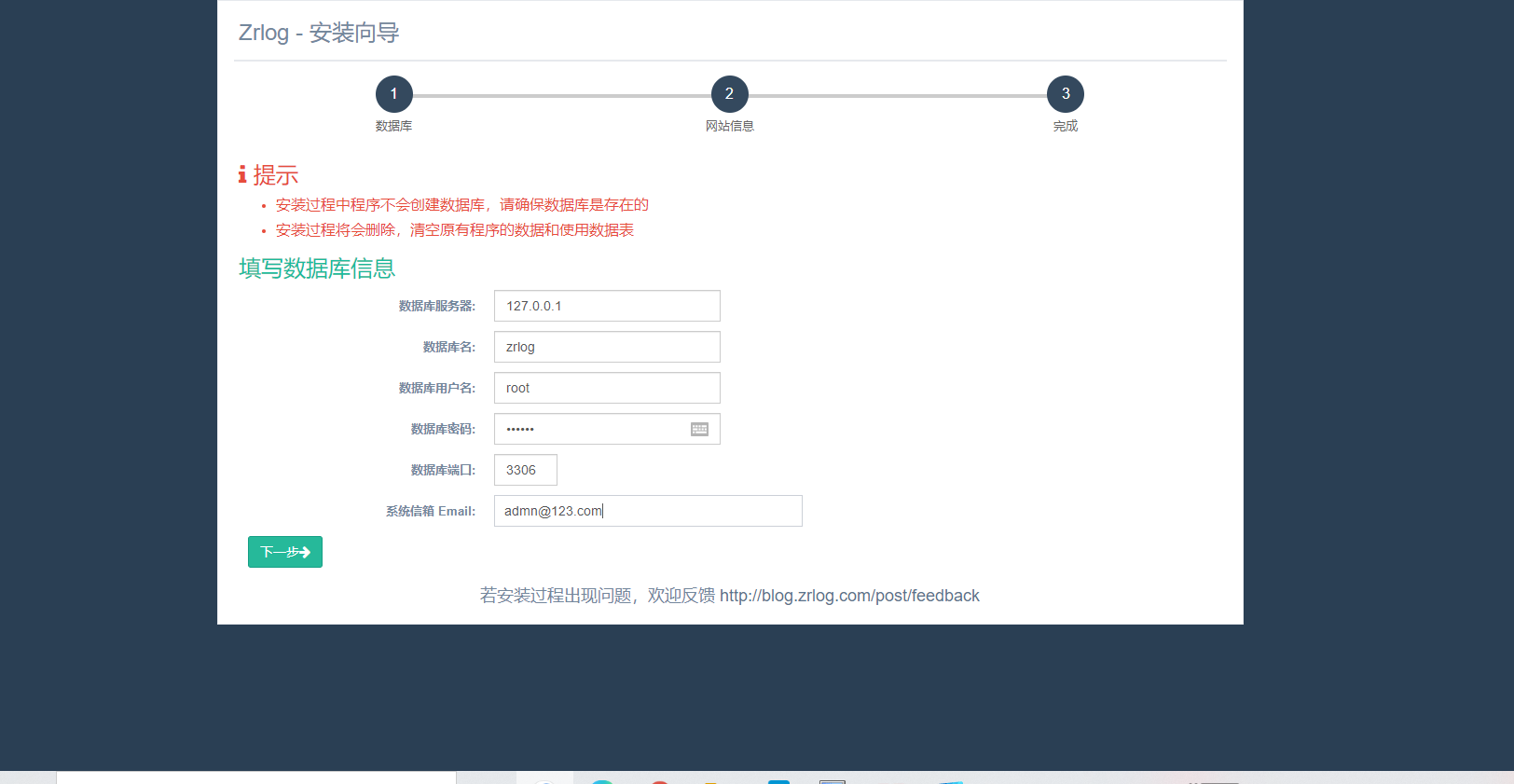Image resolution: width=1514 pixels, height=784 pixels.
Task: Focus the 数据库端口 field showing 3306
Action: click(x=526, y=470)
